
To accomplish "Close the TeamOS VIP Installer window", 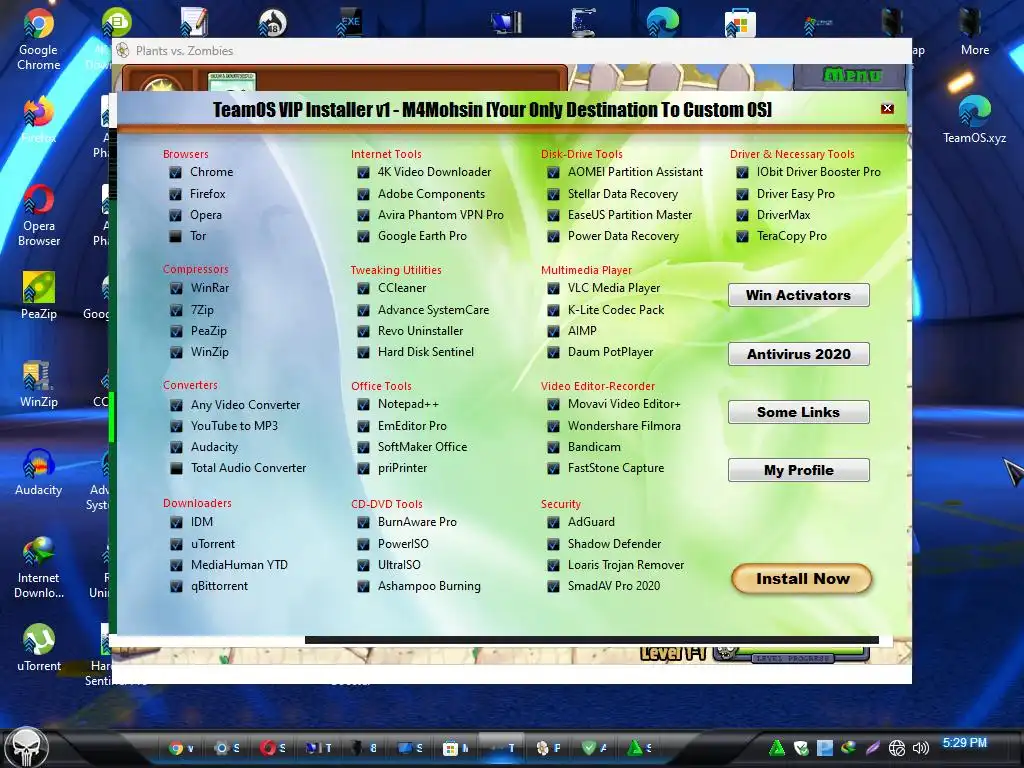I will click(887, 108).
